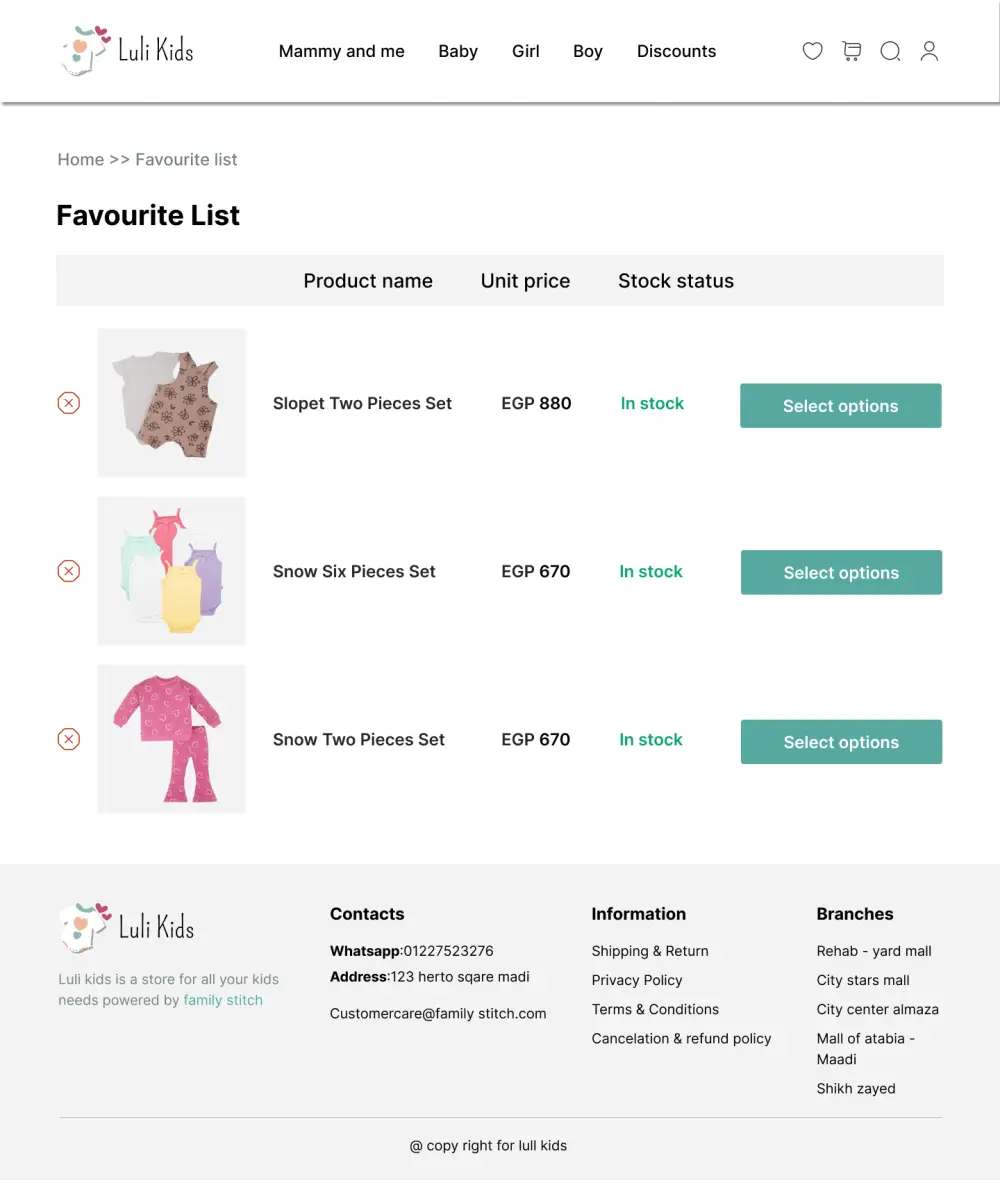1000x1183 pixels.
Task: Open the wishlist heart icon in header
Action: point(812,51)
